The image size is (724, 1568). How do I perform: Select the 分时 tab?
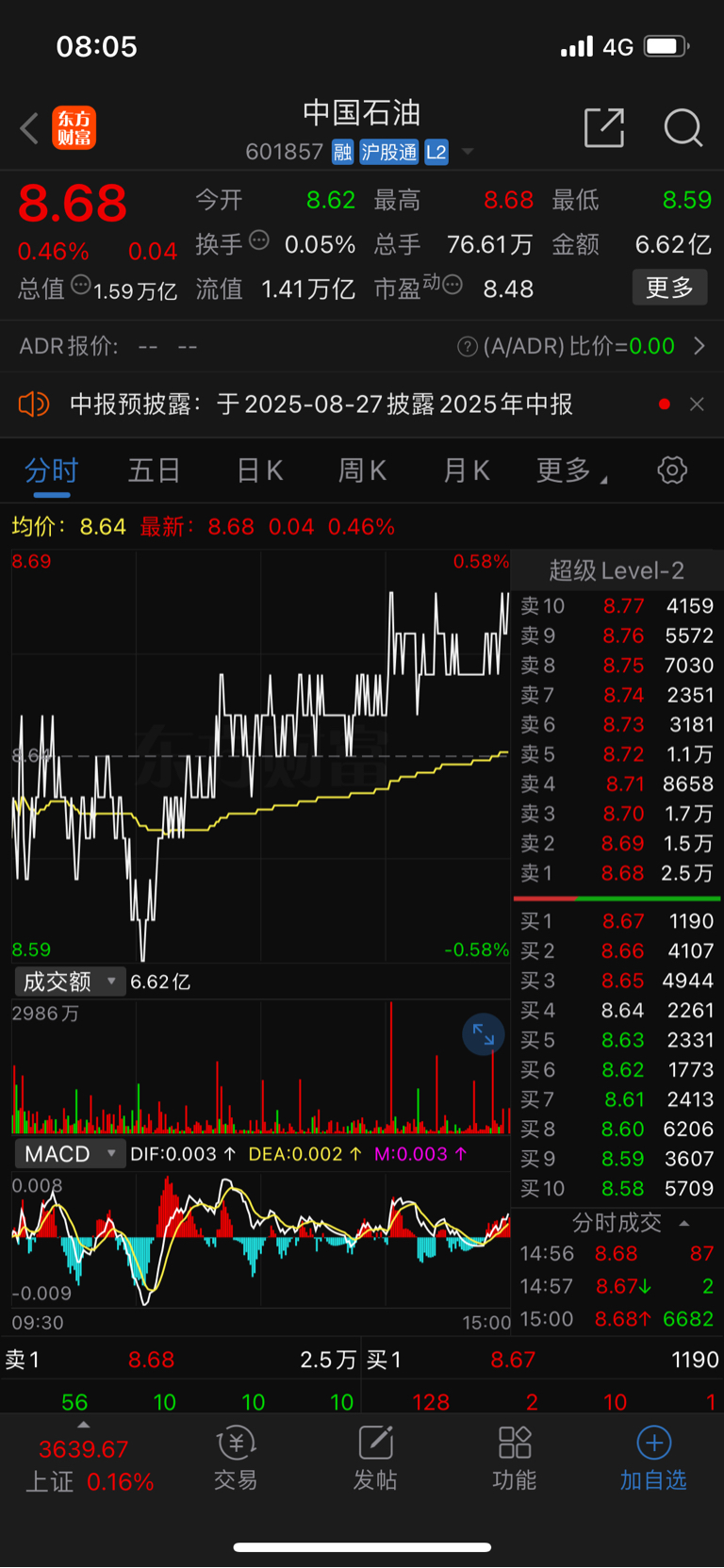click(x=51, y=470)
